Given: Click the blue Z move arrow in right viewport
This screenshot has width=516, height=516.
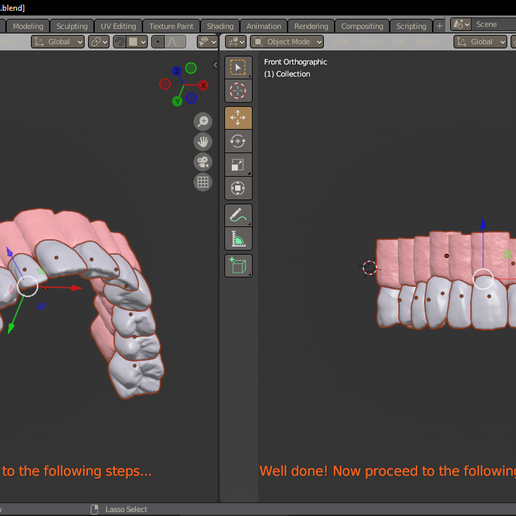Looking at the screenshot, I should click(x=483, y=223).
